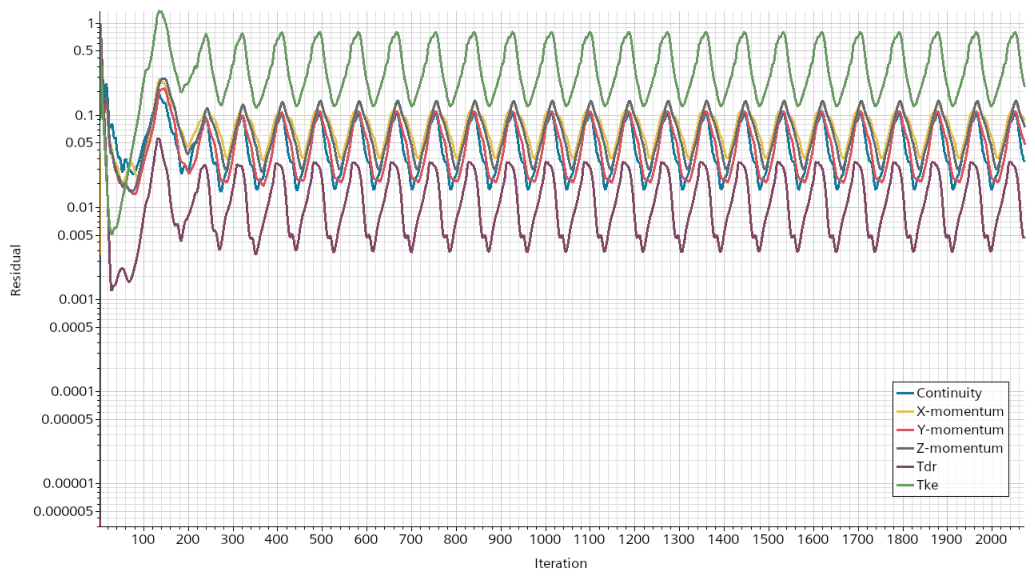Select the Z-momentum legend label
The image size is (1035, 577).
click(x=960, y=448)
